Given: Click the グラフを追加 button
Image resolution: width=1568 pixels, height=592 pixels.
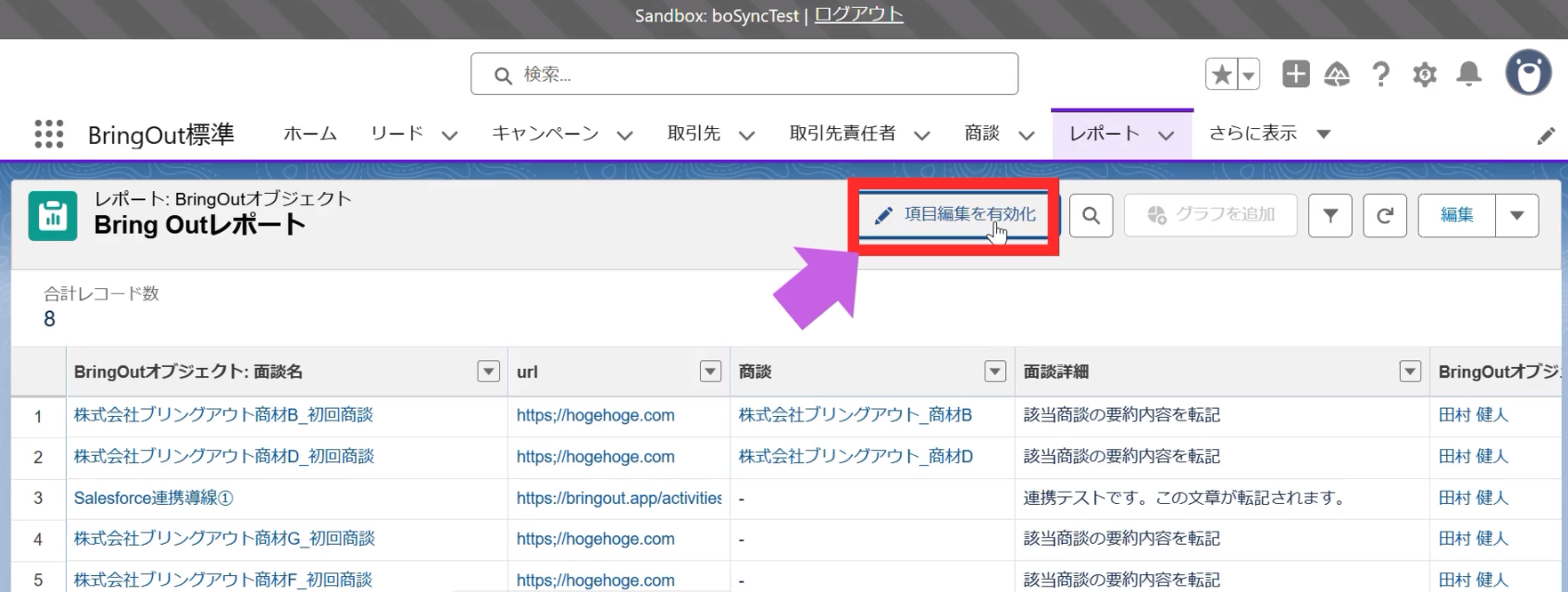Looking at the screenshot, I should pos(1210,215).
